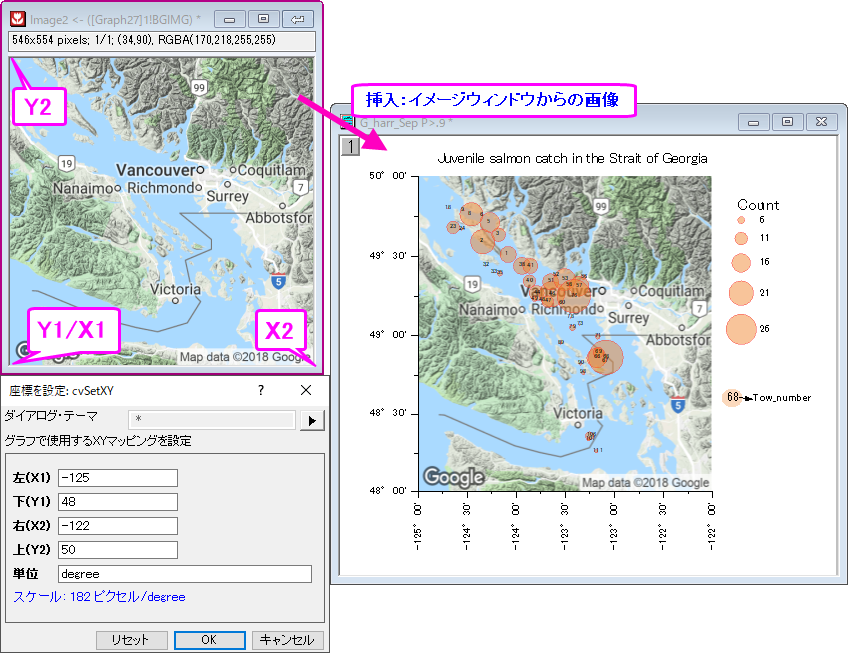
Task: Click the highway 7 shield in Image2 map
Action: [x=301, y=188]
